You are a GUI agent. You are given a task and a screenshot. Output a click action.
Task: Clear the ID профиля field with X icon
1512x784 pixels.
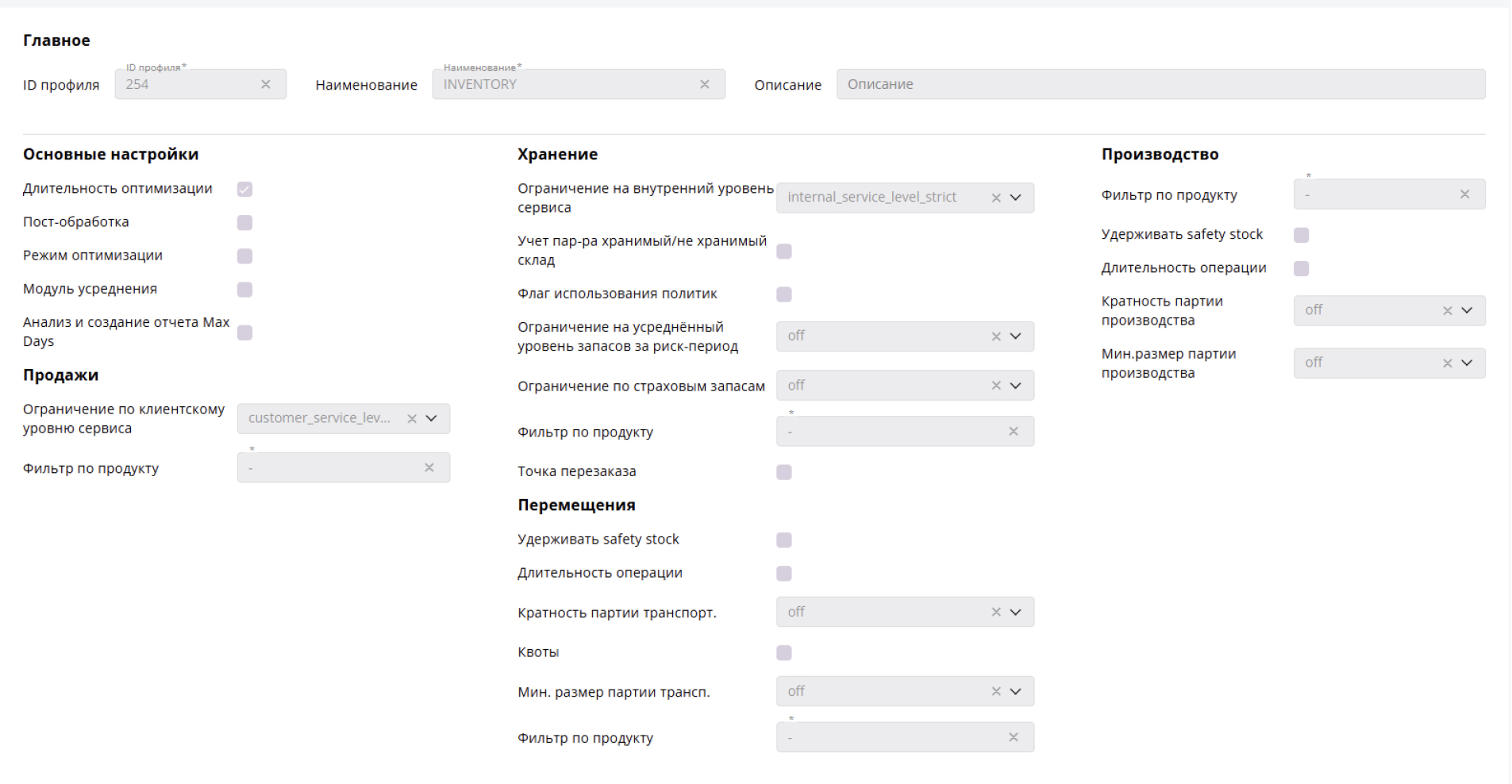266,84
